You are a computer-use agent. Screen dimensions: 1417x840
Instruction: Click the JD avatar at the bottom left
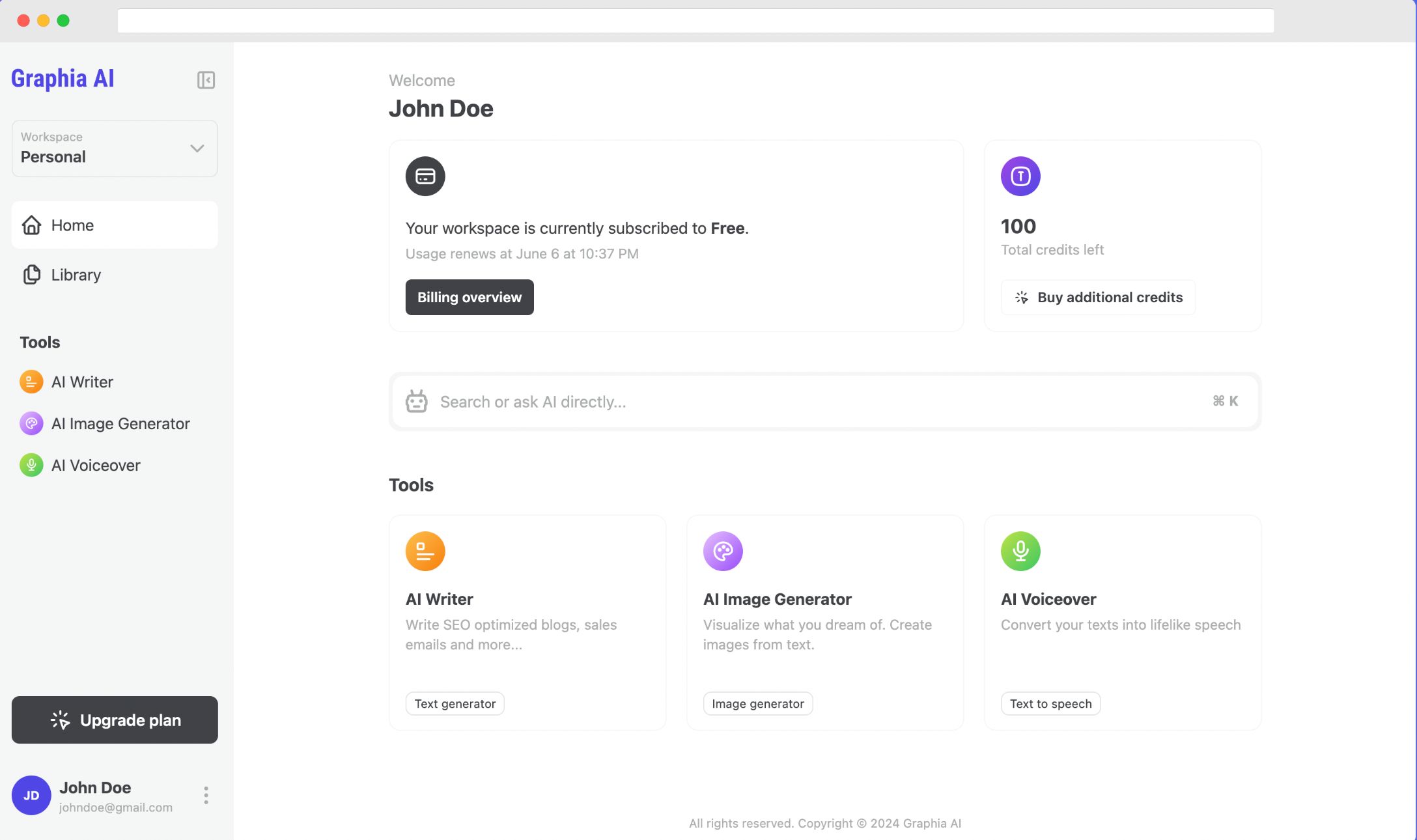(31, 795)
